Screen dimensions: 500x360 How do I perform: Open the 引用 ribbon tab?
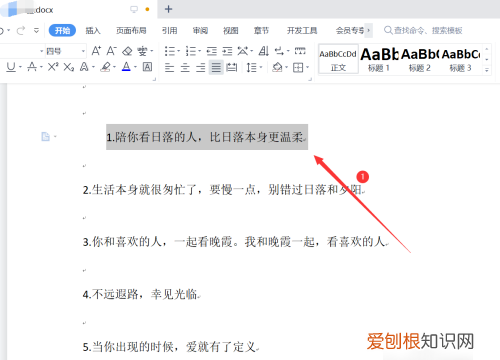pyautogui.click(x=169, y=31)
